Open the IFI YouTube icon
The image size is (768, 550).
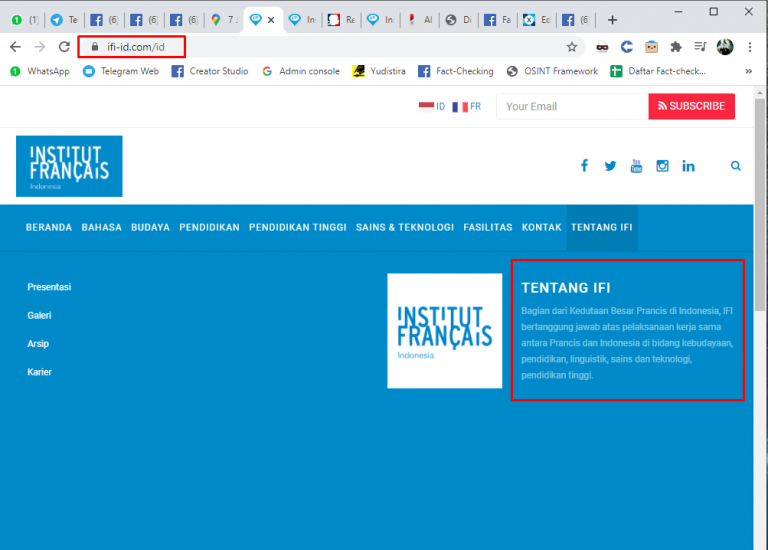click(636, 166)
